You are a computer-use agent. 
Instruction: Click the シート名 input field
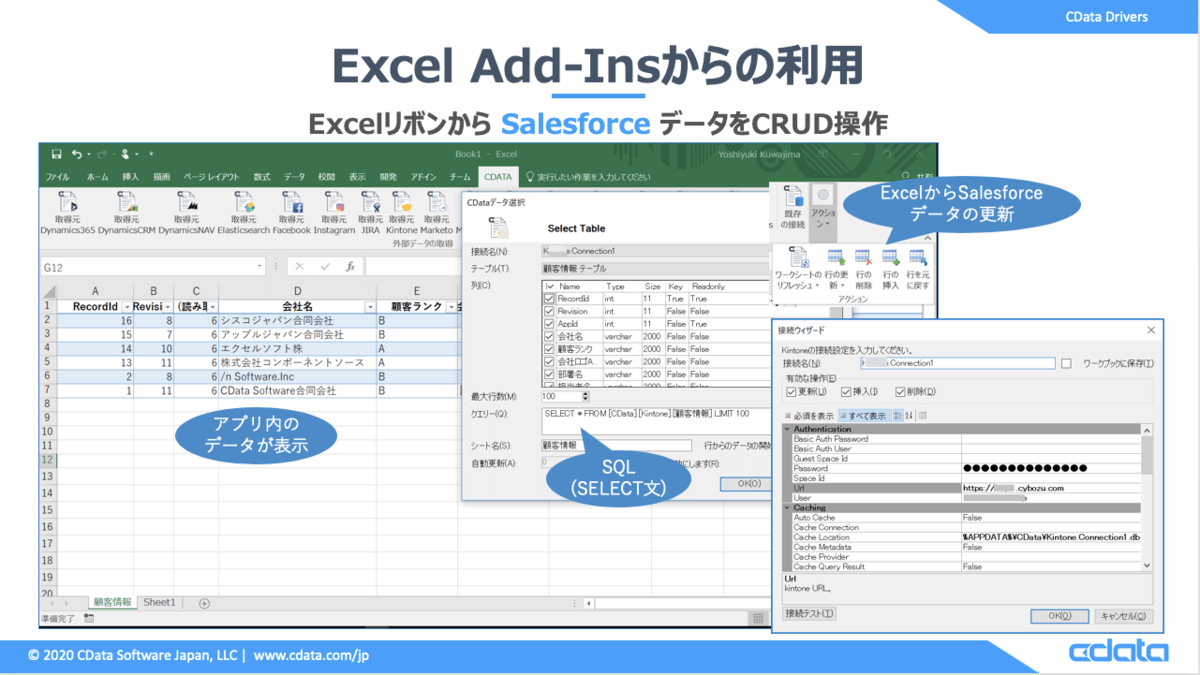tap(616, 446)
